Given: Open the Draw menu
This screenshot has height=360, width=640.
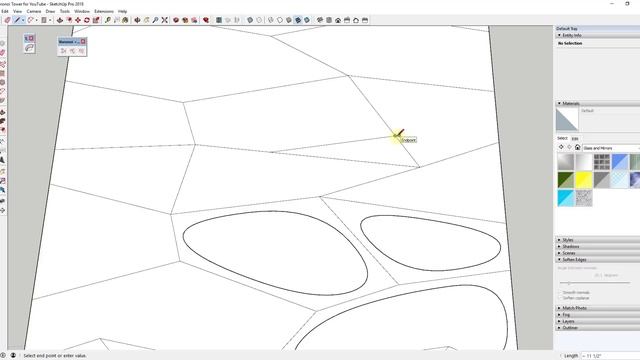Looking at the screenshot, I should coord(50,11).
